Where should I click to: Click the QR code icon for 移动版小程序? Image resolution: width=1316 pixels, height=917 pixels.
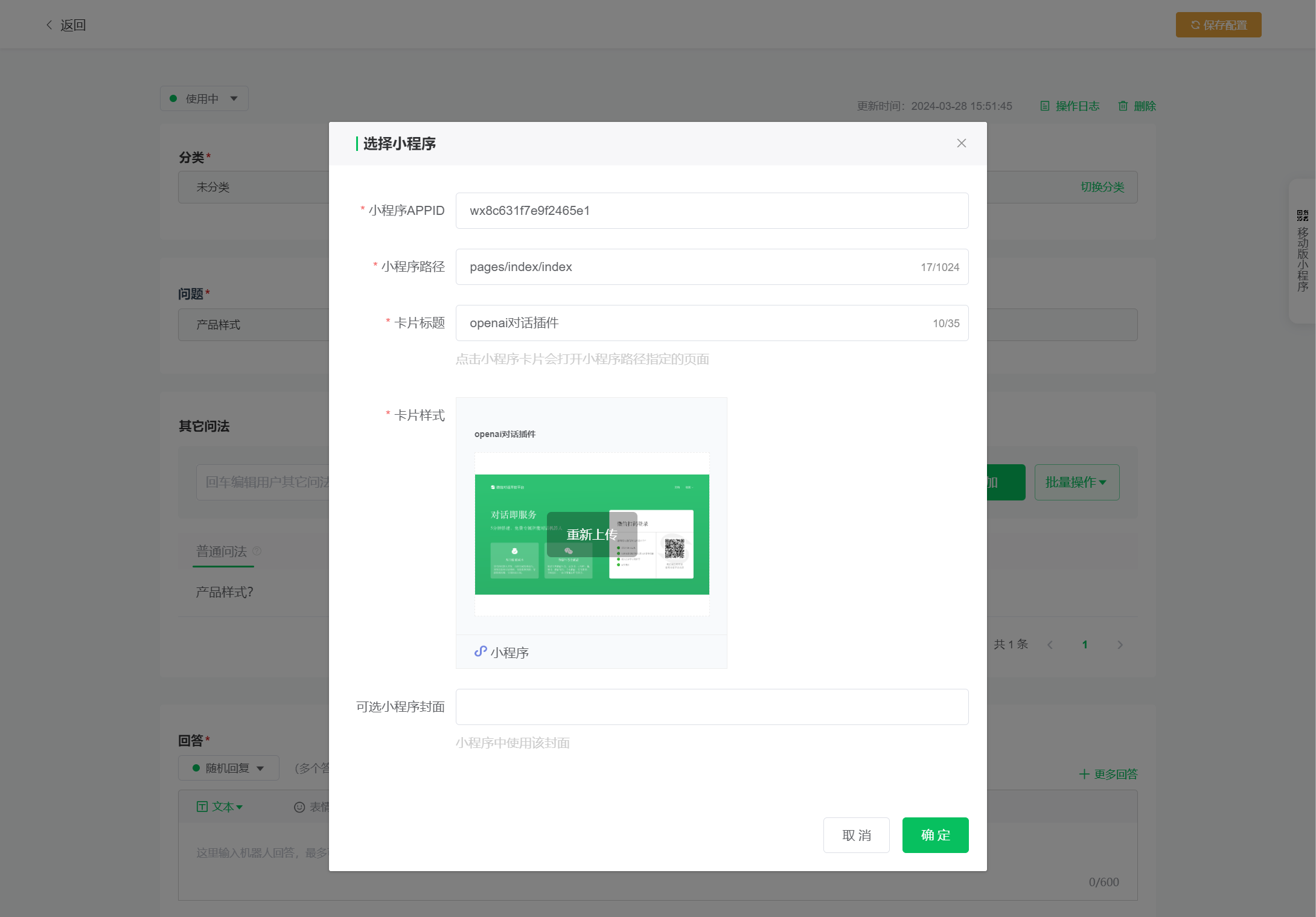(x=1302, y=216)
